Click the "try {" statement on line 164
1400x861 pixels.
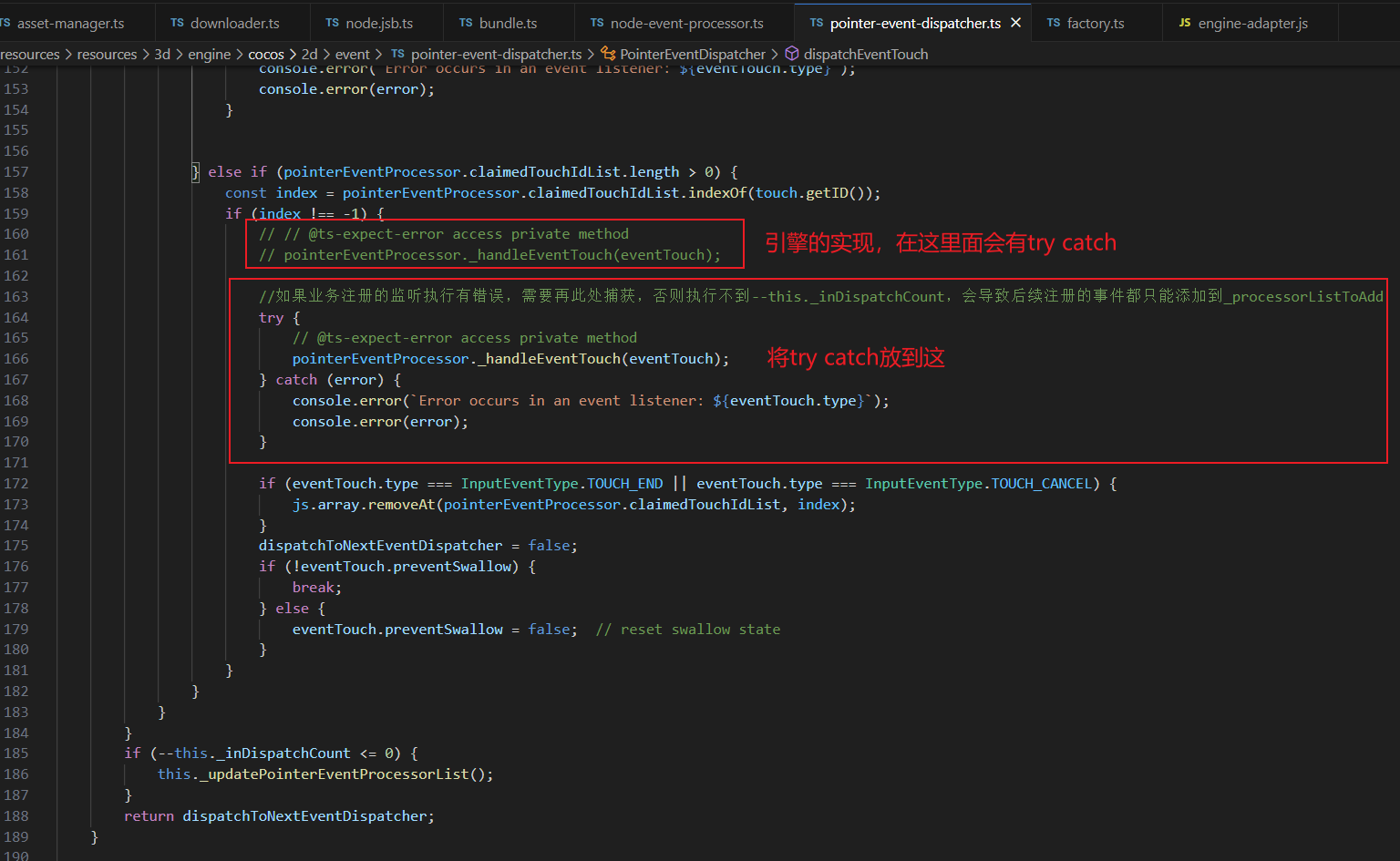[x=280, y=318]
